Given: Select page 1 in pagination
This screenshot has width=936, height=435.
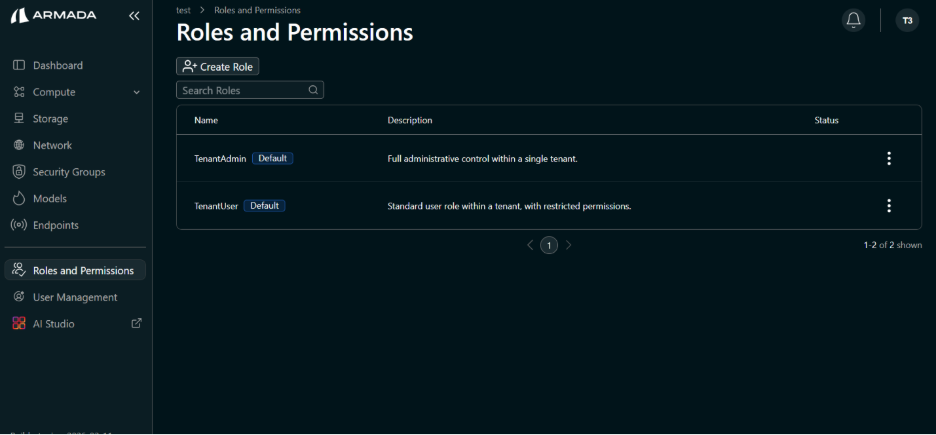Looking at the screenshot, I should (x=548, y=245).
